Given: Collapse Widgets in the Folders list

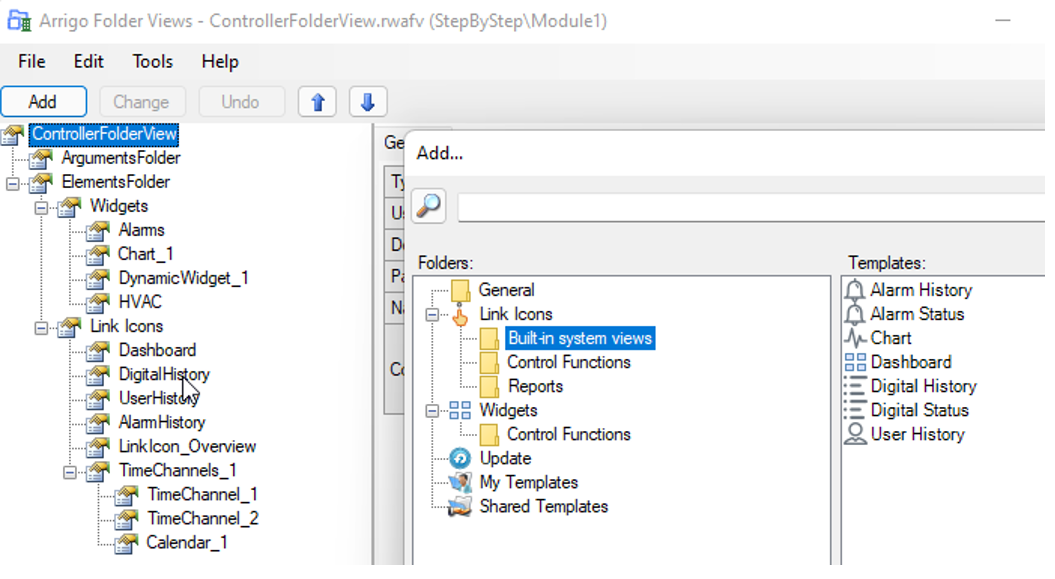Looking at the screenshot, I should [x=432, y=411].
